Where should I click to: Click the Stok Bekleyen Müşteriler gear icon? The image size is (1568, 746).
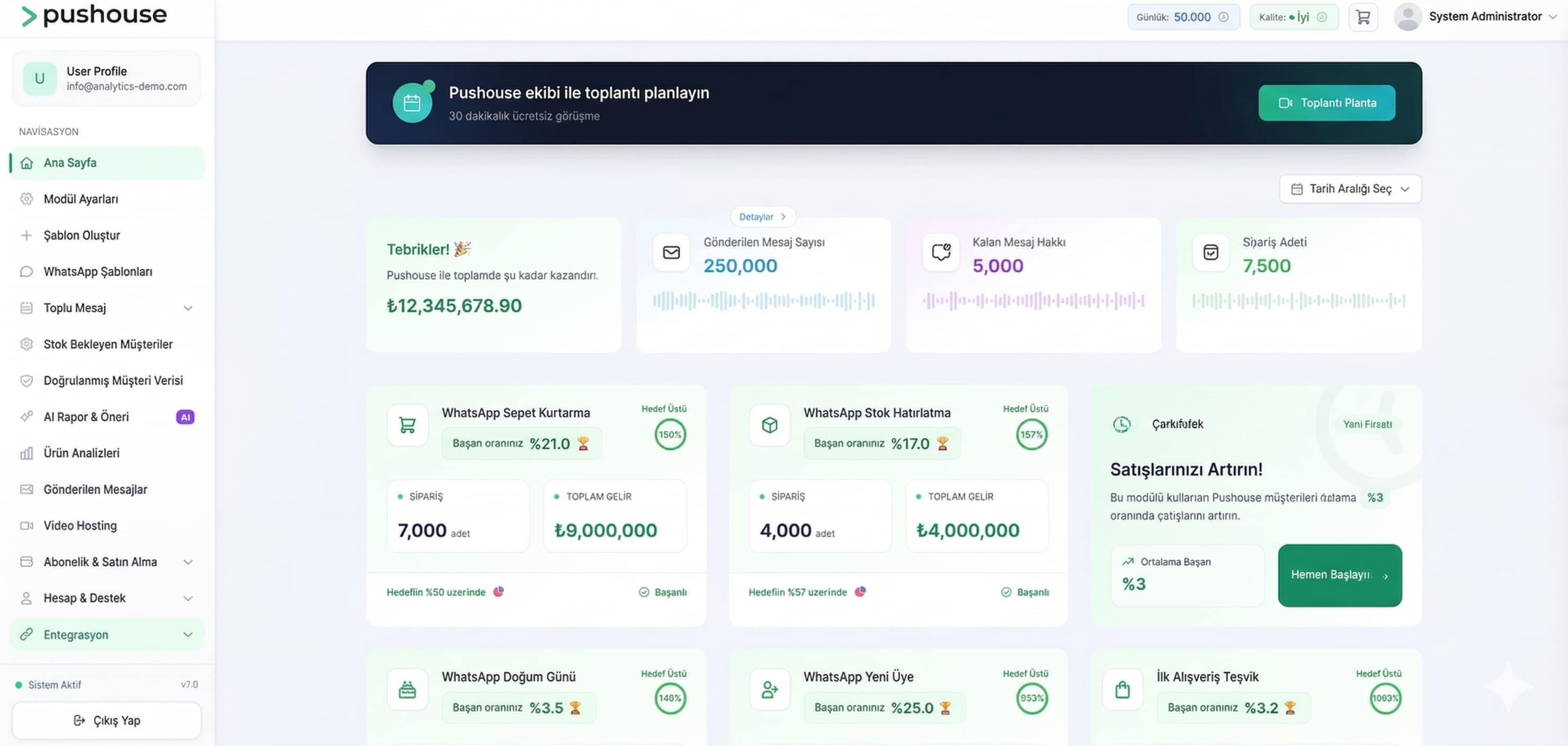coord(27,344)
